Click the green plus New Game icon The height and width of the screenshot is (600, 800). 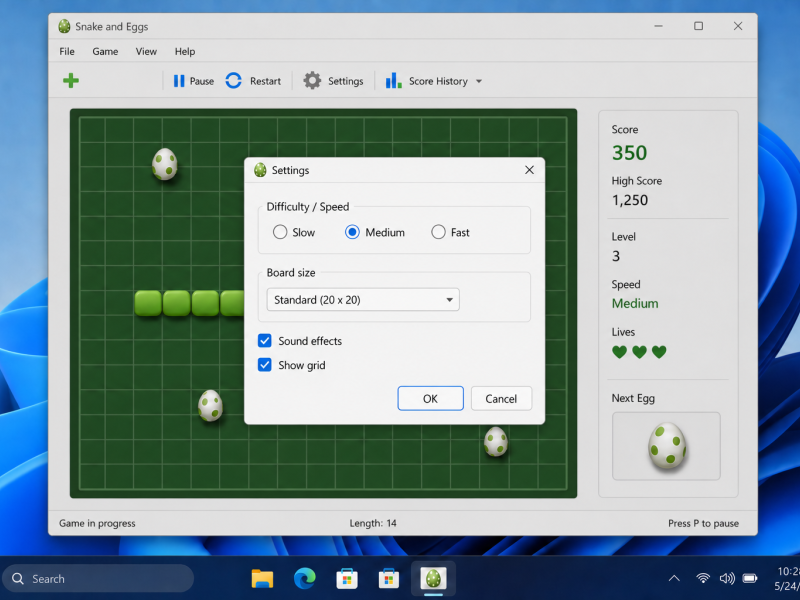pyautogui.click(x=71, y=81)
